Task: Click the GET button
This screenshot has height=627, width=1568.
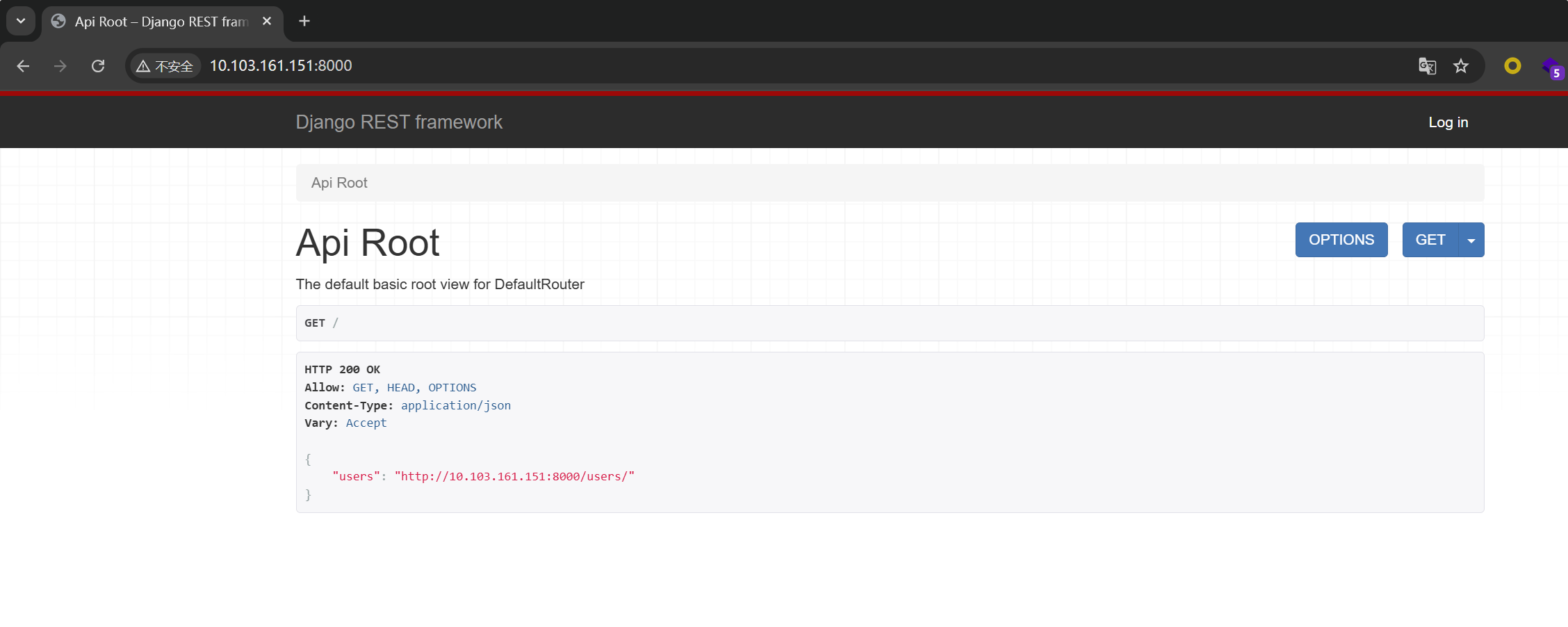Action: [x=1430, y=240]
